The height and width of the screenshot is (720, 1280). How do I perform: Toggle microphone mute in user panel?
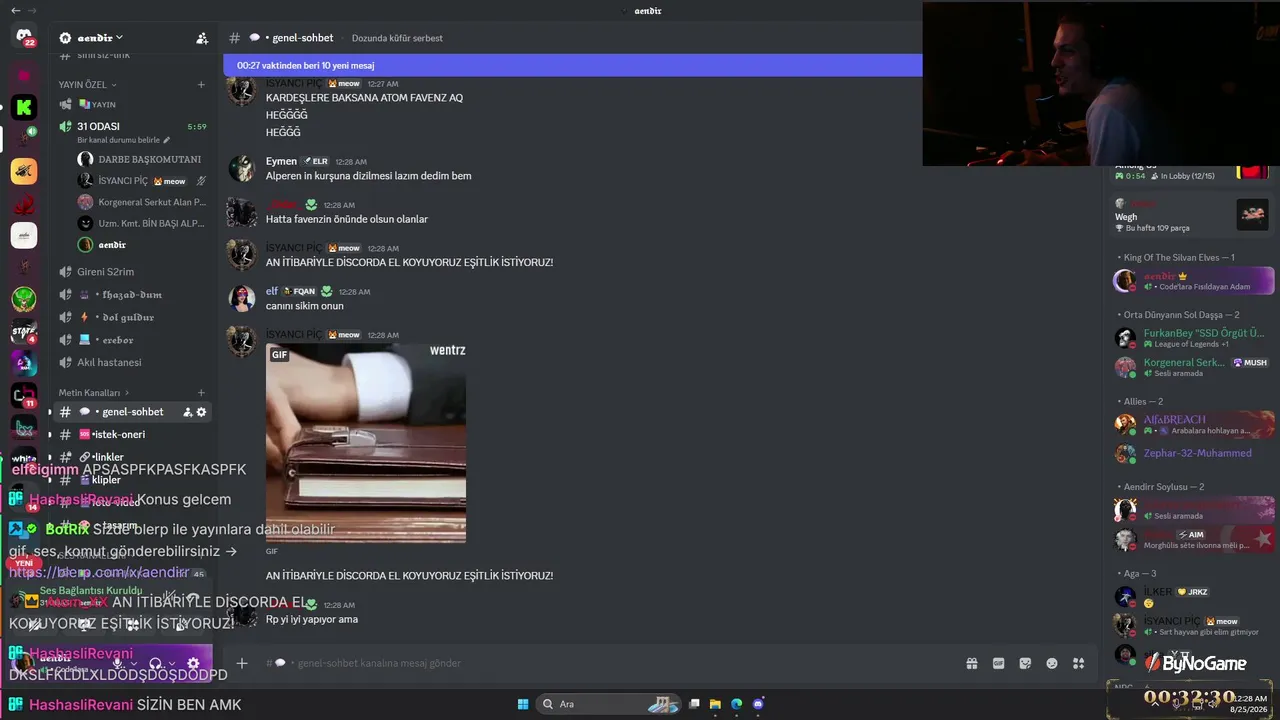(x=118, y=663)
